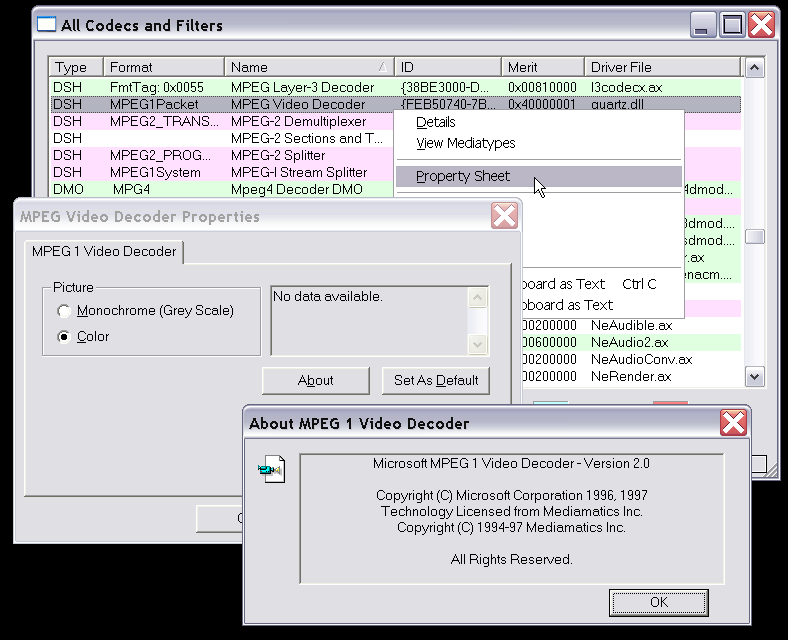Click down arrow in No data available box
The image size is (788, 640).
(x=477, y=345)
